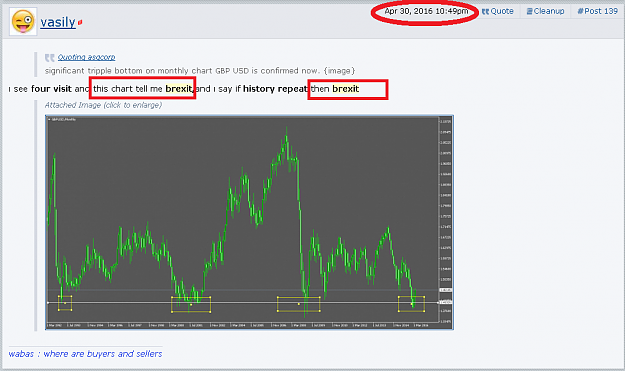
Task: Click the quotation mark icon in quote block
Action: click(49, 58)
